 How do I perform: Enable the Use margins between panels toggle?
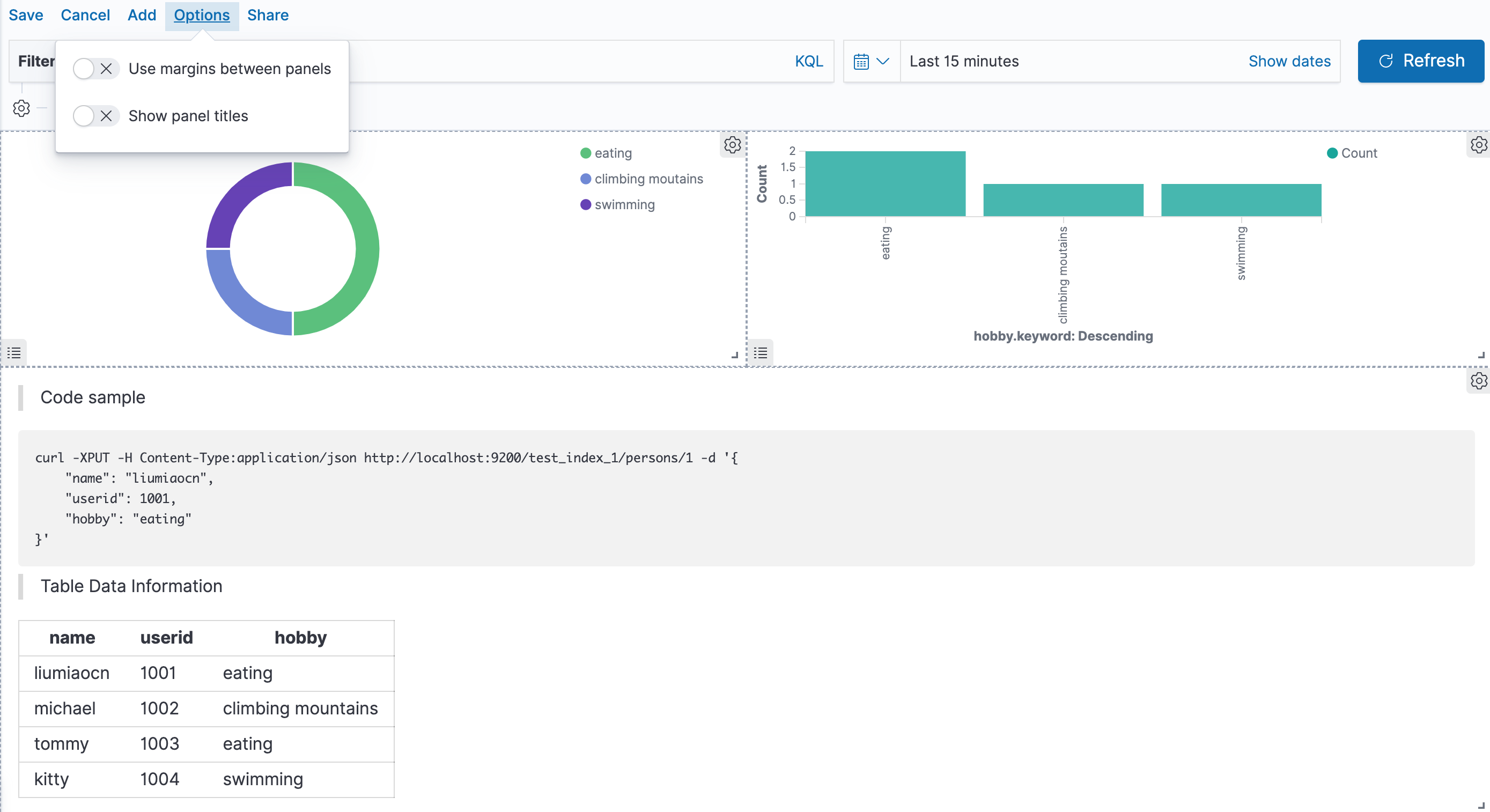coord(86,68)
